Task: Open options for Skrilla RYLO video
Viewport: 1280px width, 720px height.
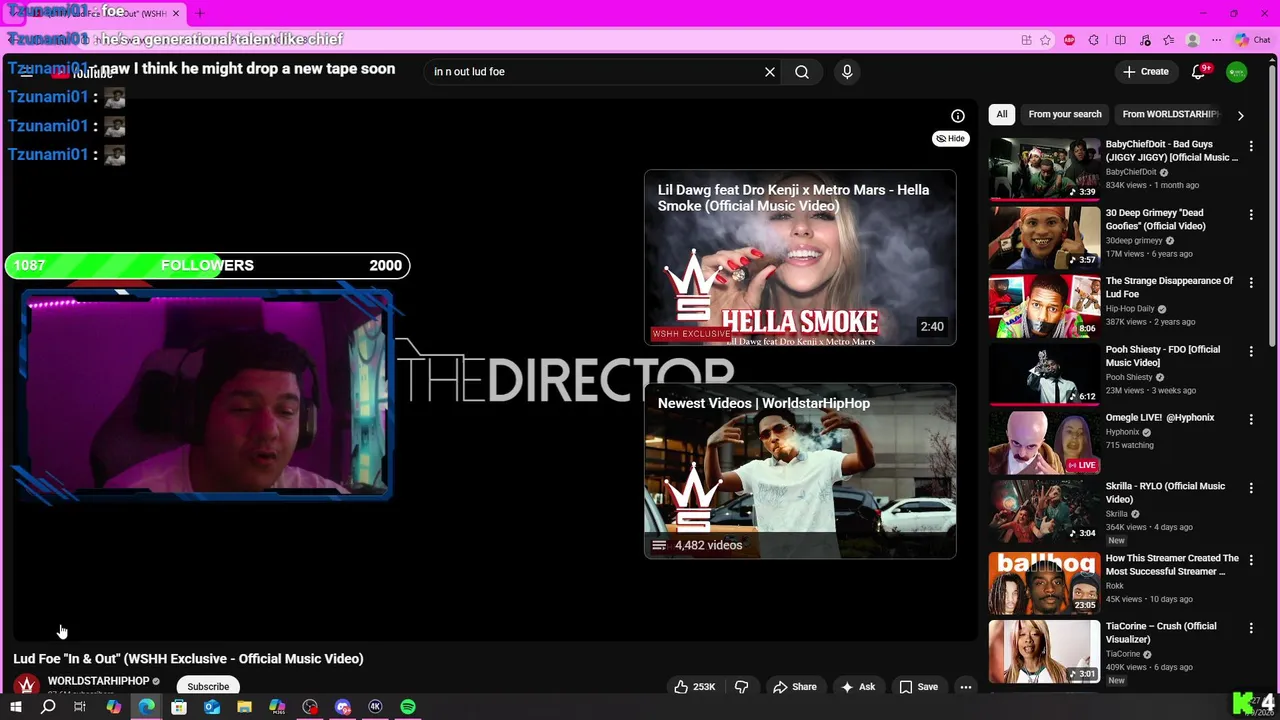Action: pos(1251,488)
